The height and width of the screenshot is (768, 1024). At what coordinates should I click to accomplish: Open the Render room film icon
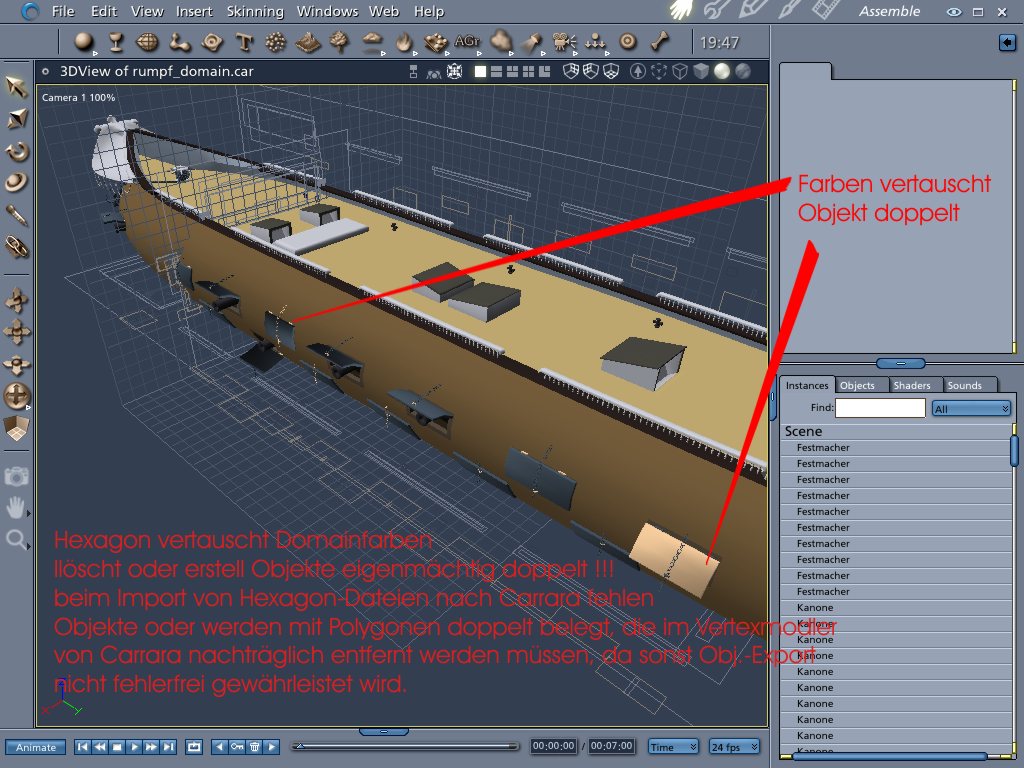(825, 9)
